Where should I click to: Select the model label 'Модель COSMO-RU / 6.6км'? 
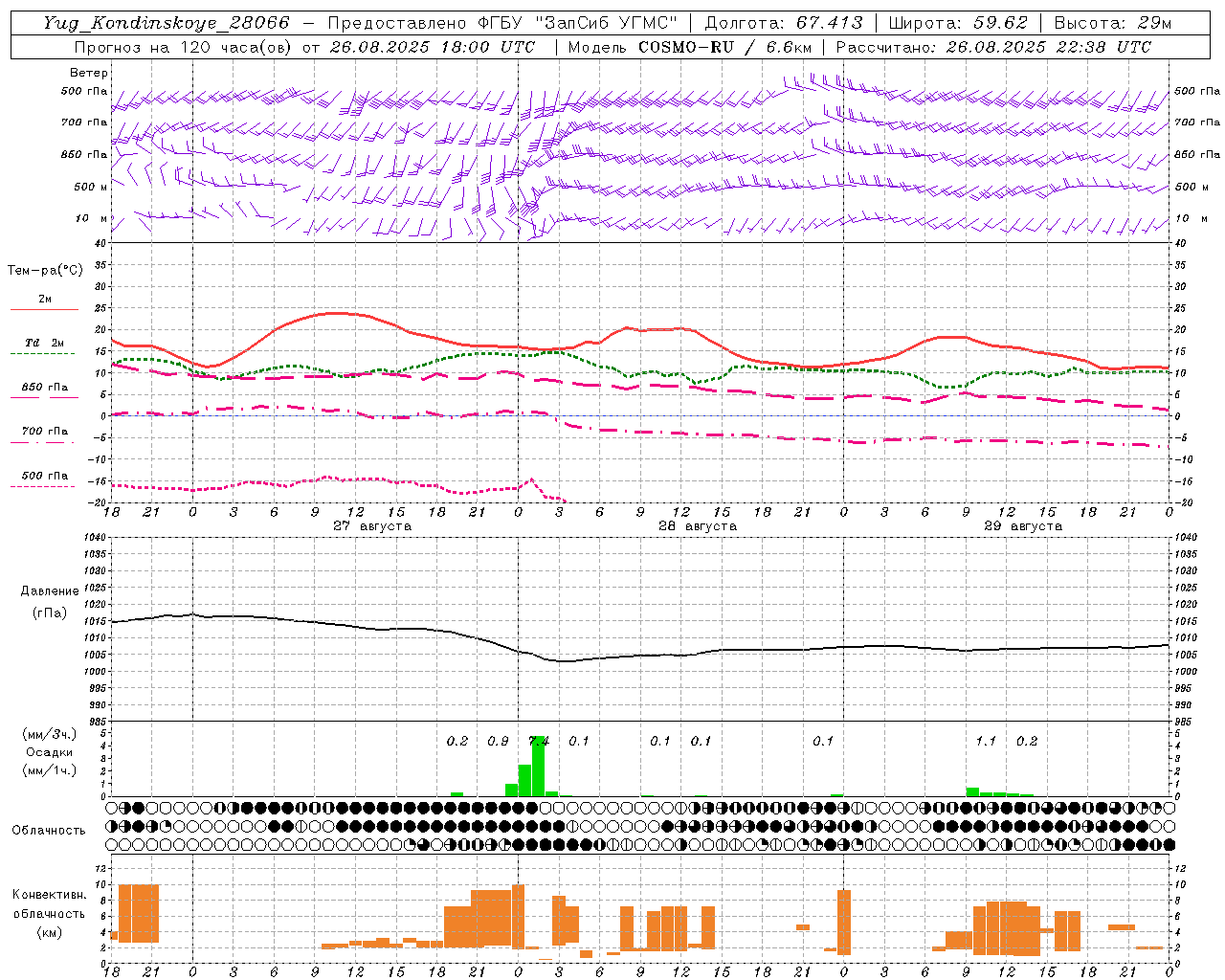click(690, 47)
